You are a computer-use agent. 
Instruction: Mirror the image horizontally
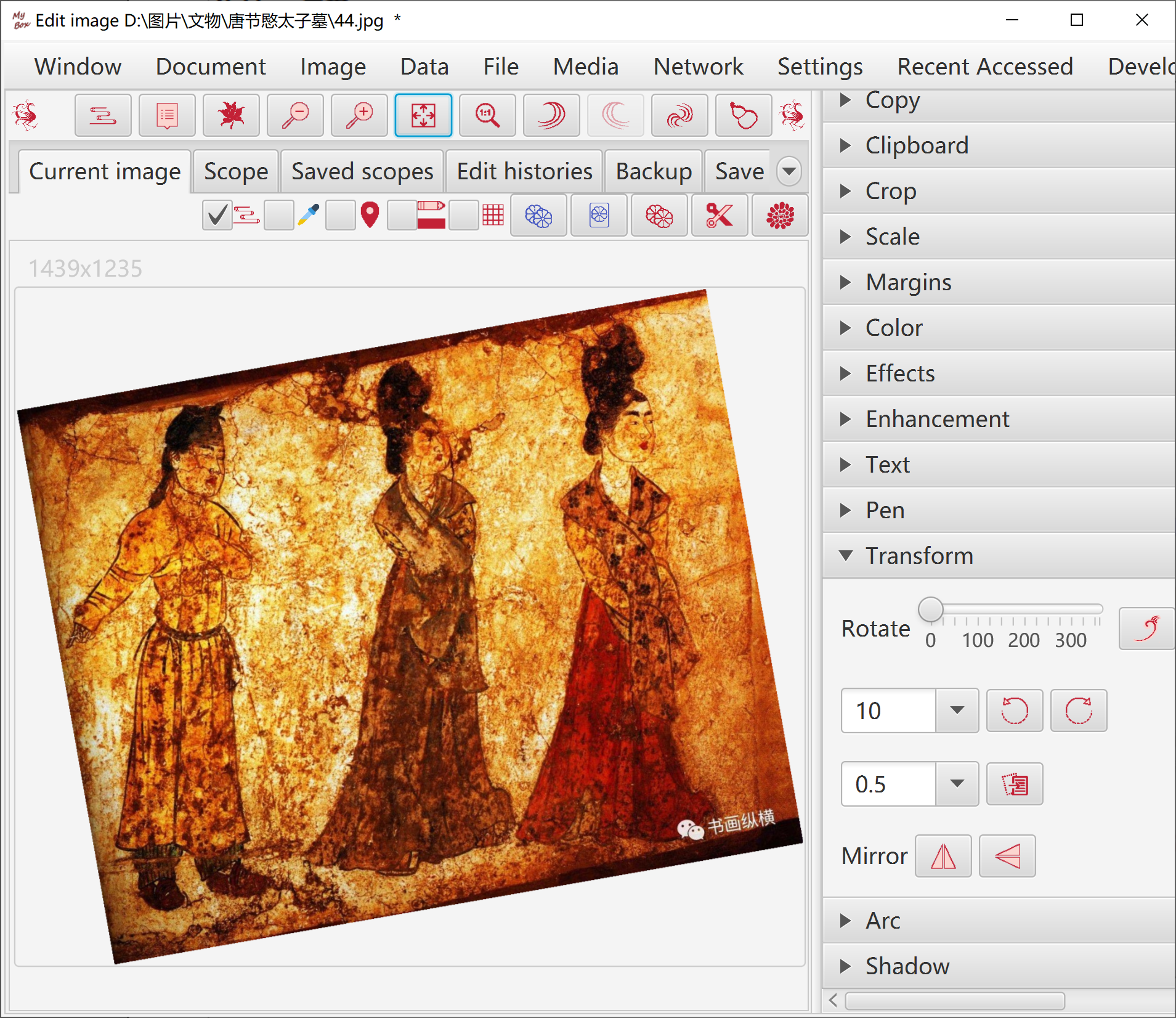click(x=943, y=856)
